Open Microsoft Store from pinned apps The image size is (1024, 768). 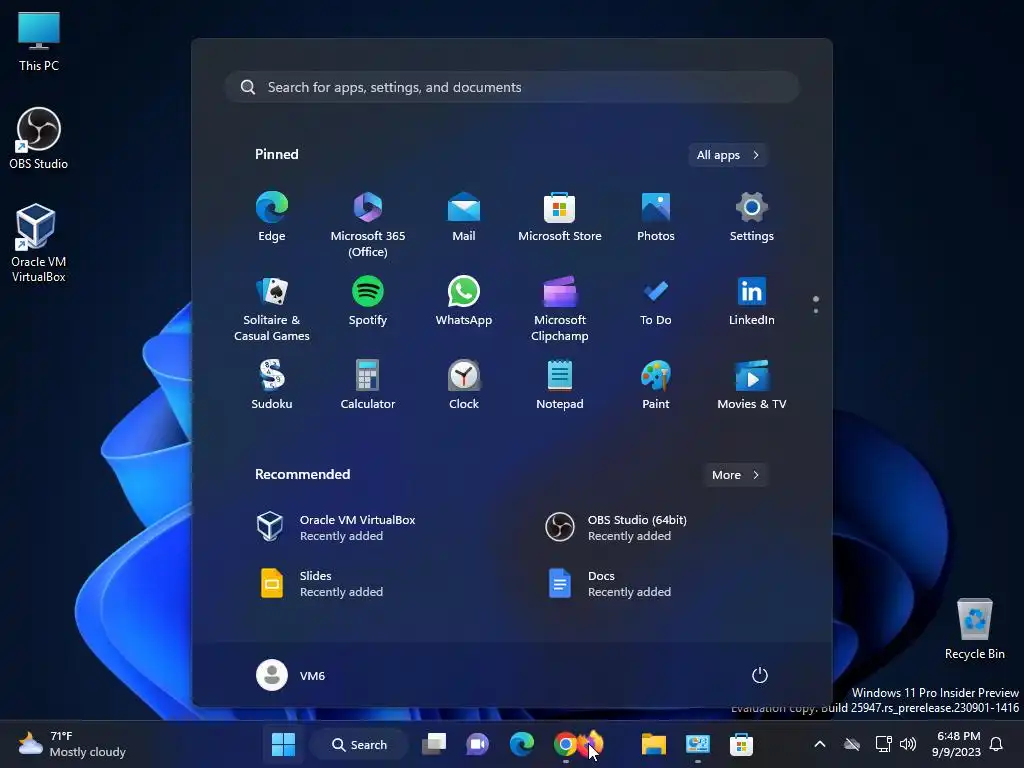[x=560, y=217]
